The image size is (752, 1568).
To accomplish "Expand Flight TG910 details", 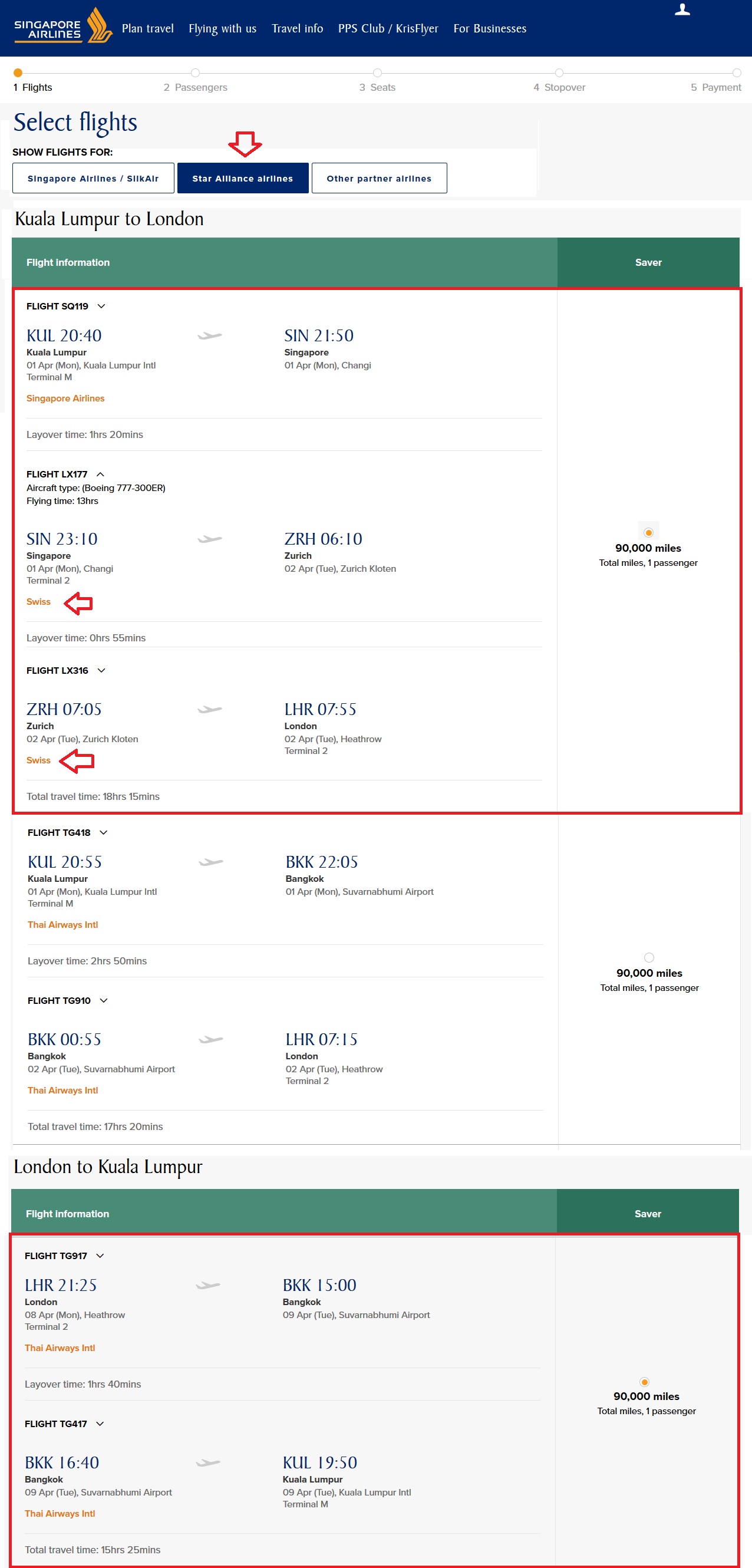I will pyautogui.click(x=104, y=1001).
